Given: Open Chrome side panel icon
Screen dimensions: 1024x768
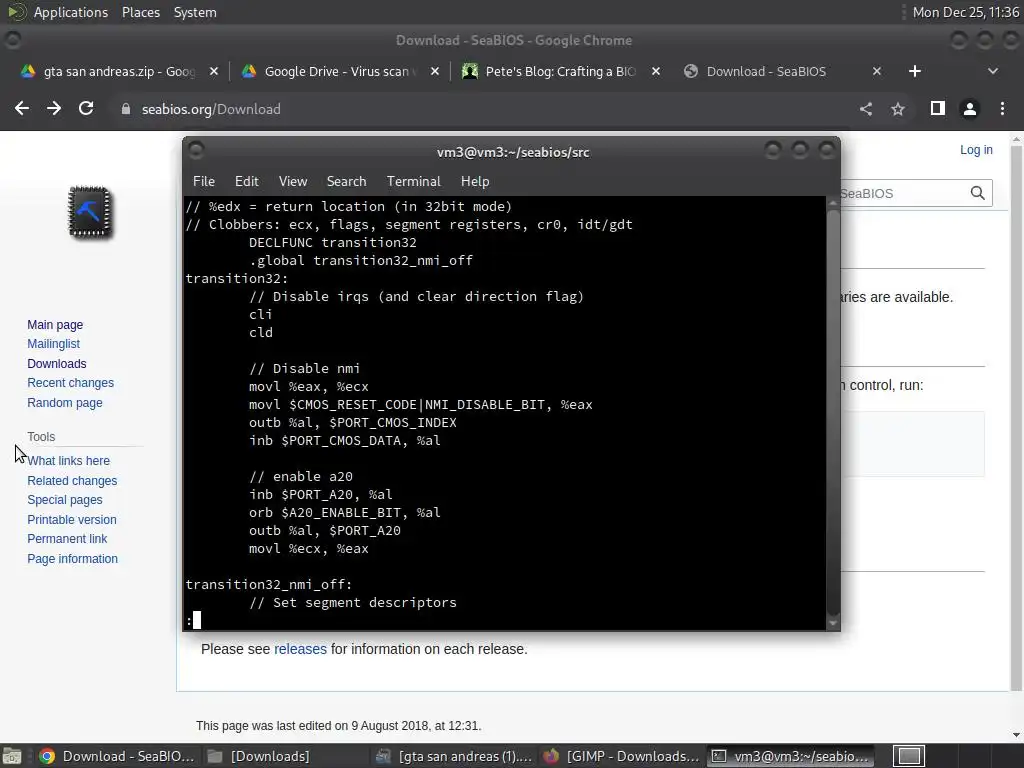Looking at the screenshot, I should click(x=938, y=108).
